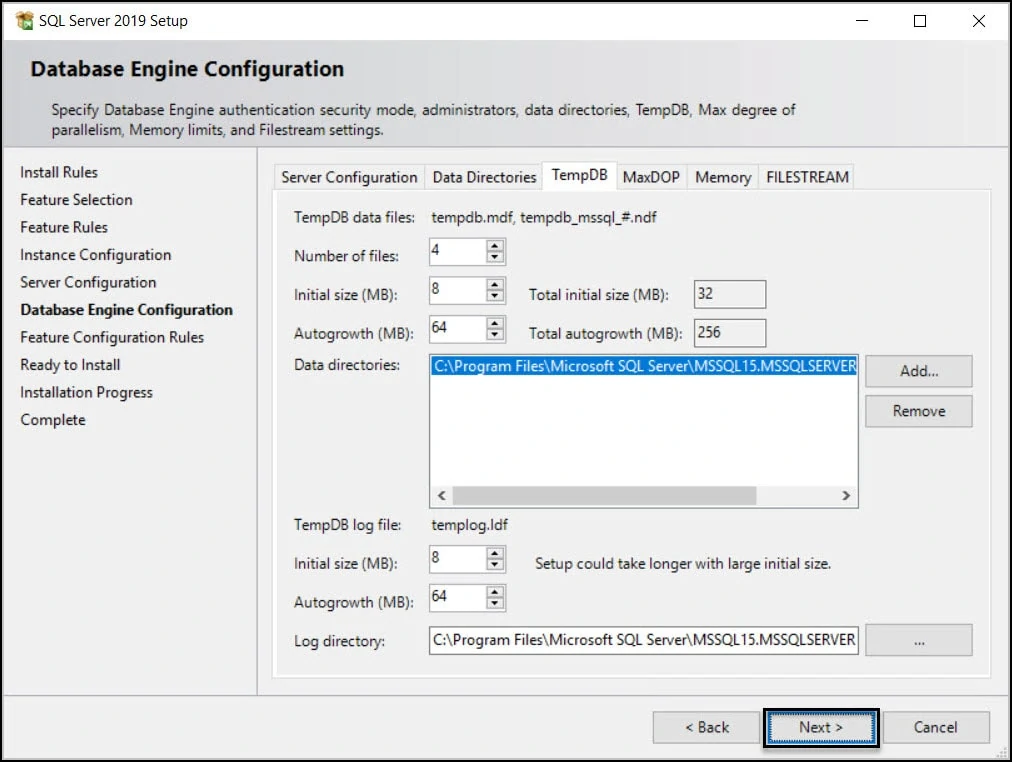Click the Total initial size box
This screenshot has height=762, width=1012.
tap(730, 294)
